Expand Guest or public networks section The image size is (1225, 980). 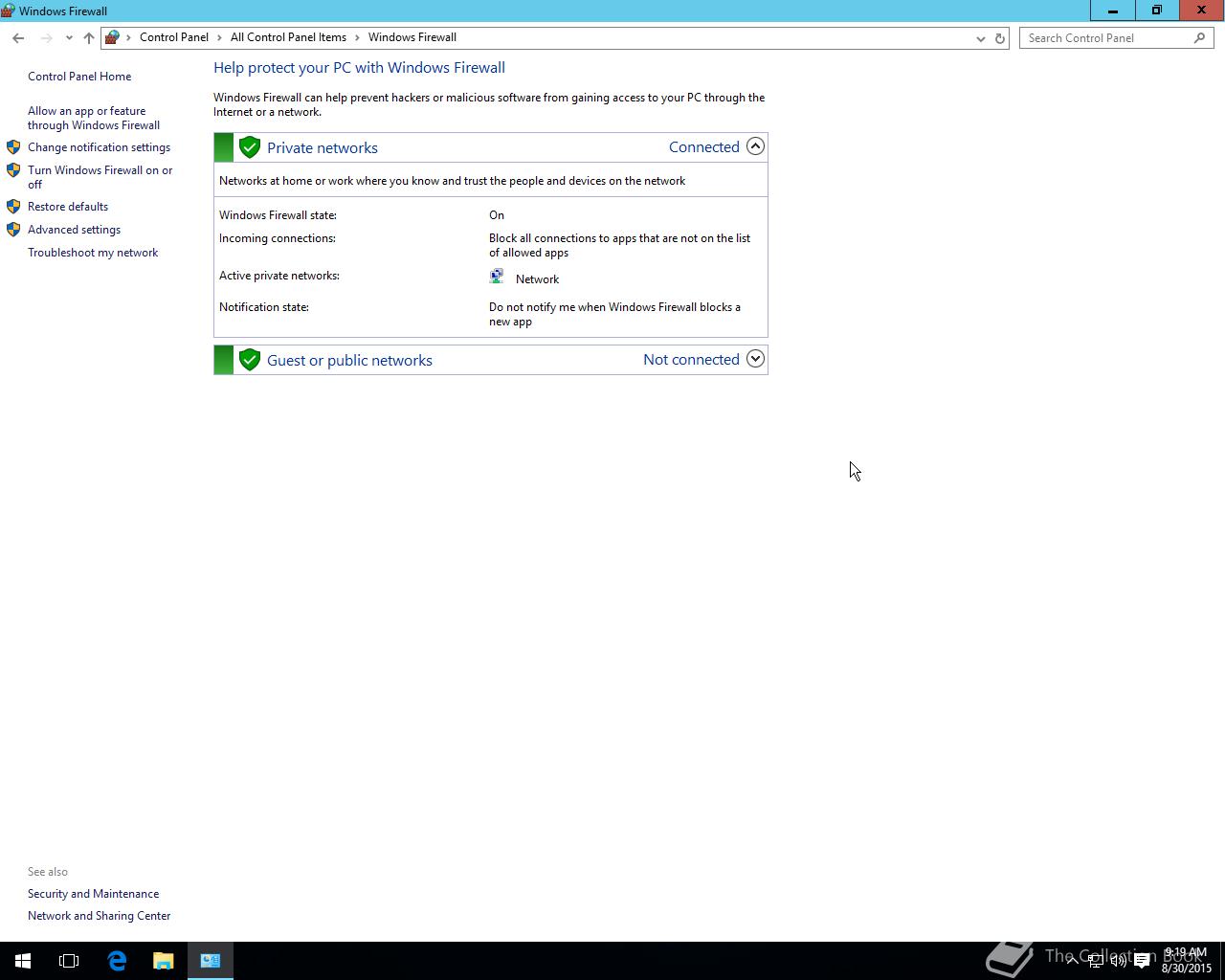pos(755,359)
